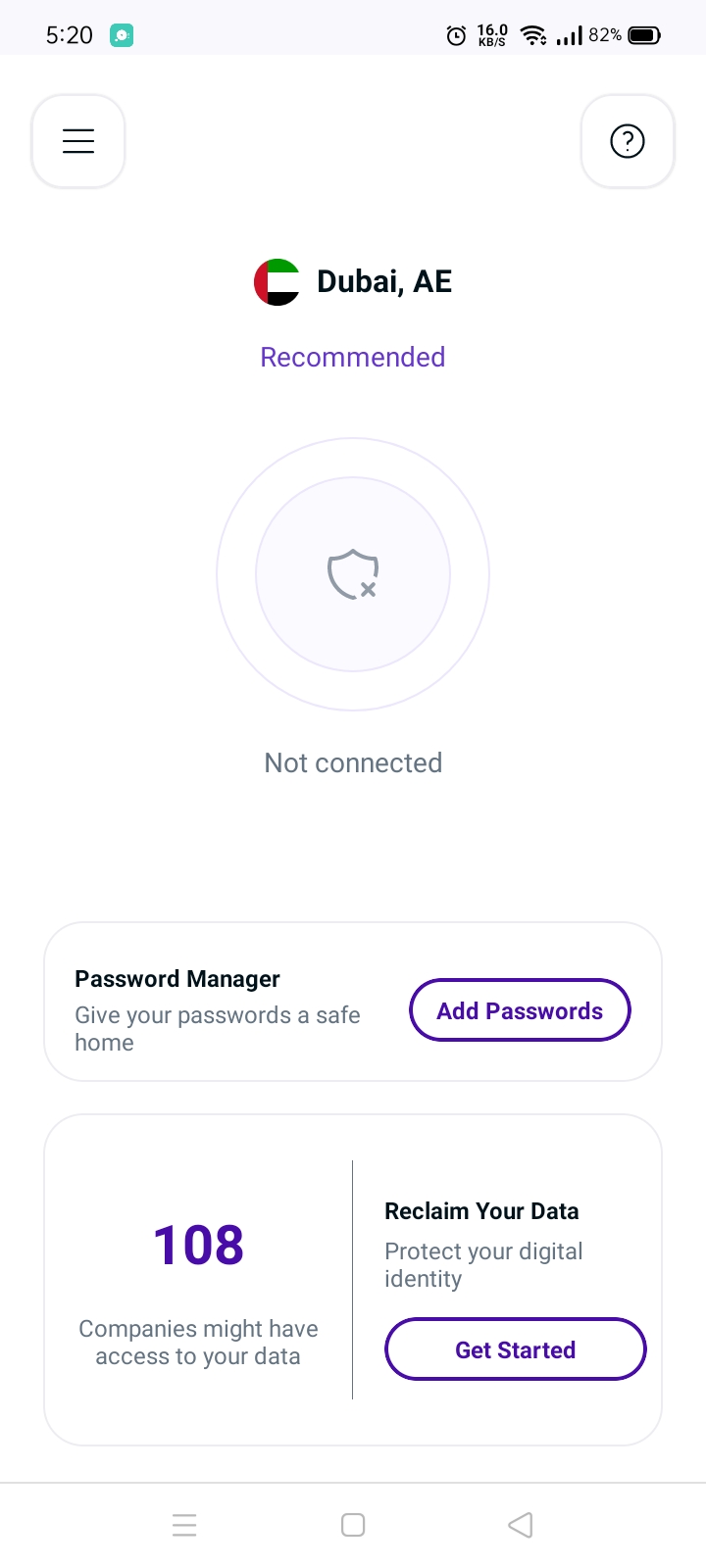Open the Recommended servers list
This screenshot has height=1568, width=706.
(352, 357)
